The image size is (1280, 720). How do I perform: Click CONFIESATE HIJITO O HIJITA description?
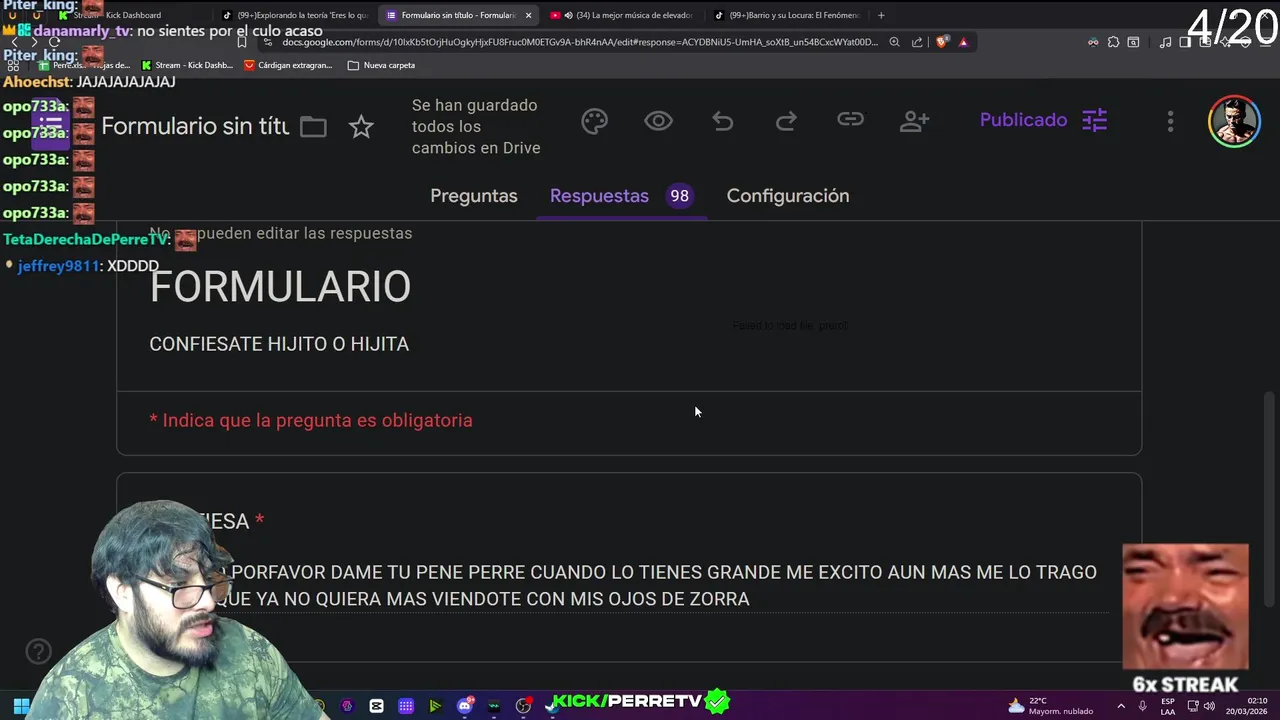pos(279,344)
